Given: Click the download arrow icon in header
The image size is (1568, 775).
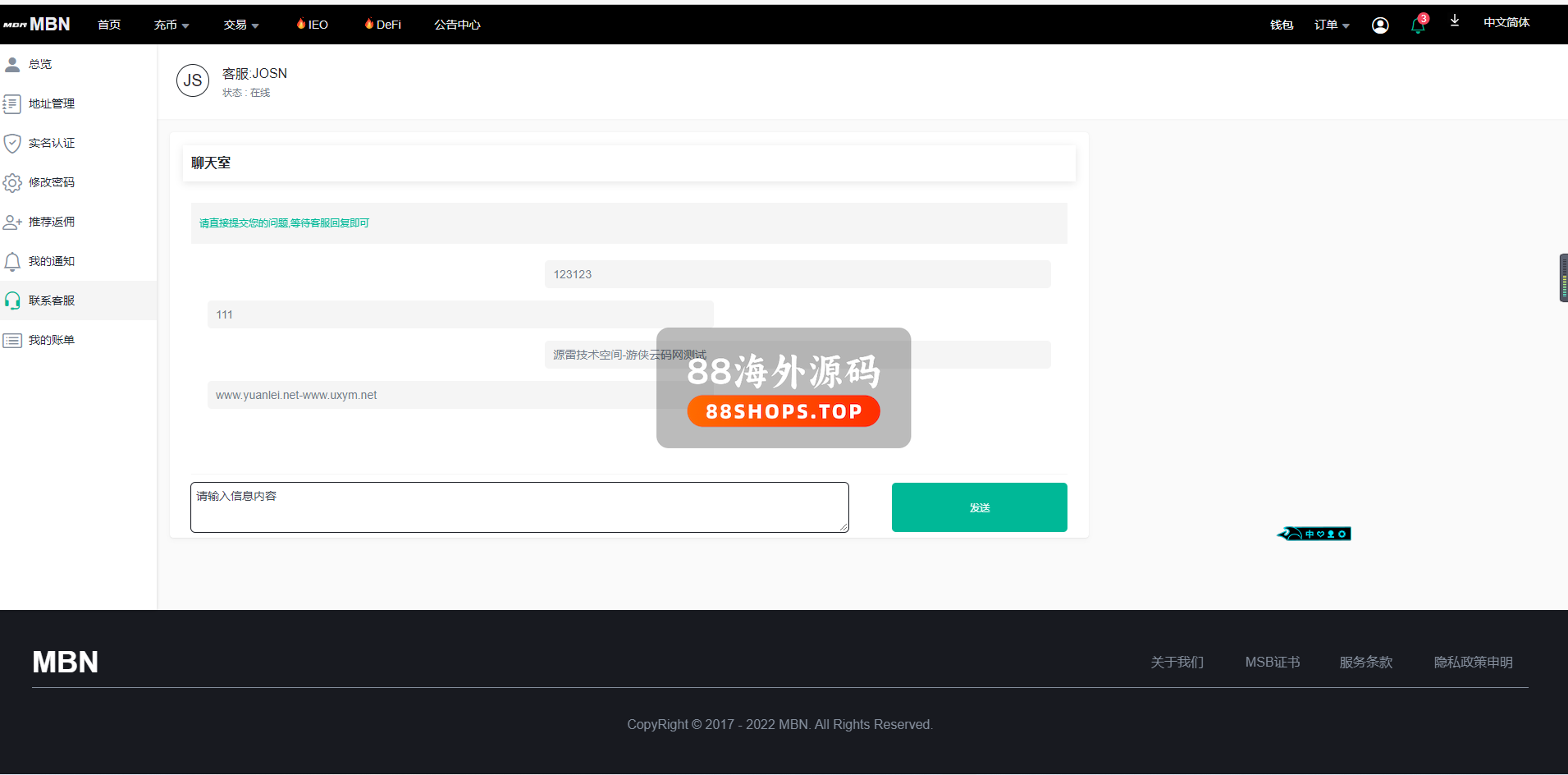Looking at the screenshot, I should (1454, 21).
